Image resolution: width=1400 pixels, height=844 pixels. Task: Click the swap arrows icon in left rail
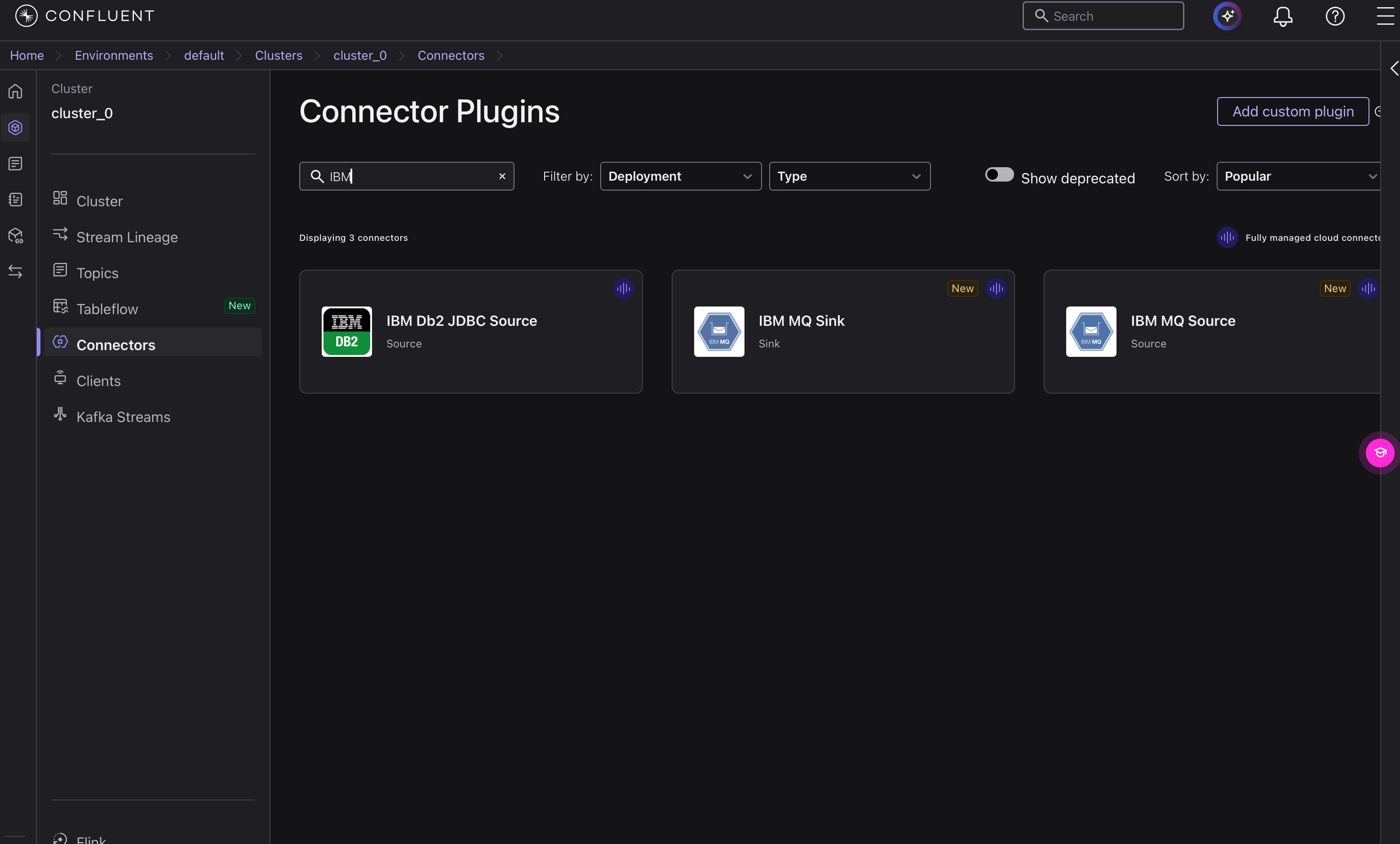(15, 272)
